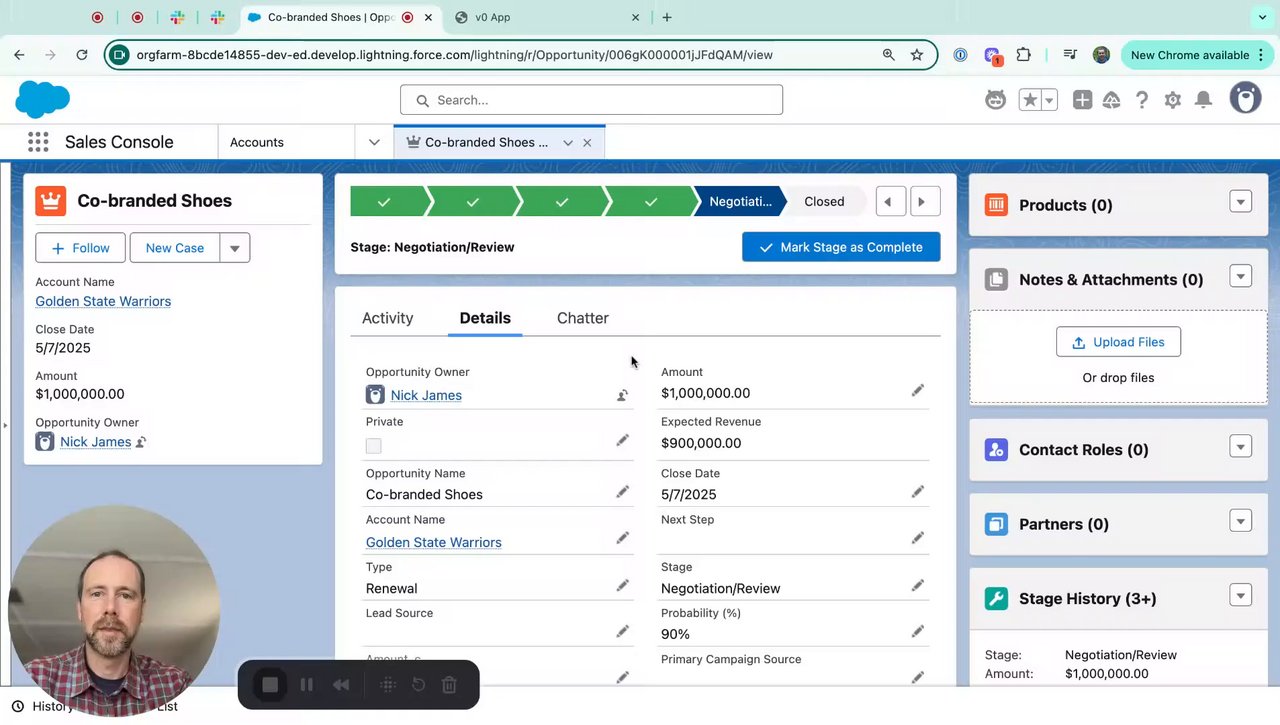Edit the Type field pencil icon
Screen dimensions: 1280x725
pyautogui.click(x=622, y=586)
